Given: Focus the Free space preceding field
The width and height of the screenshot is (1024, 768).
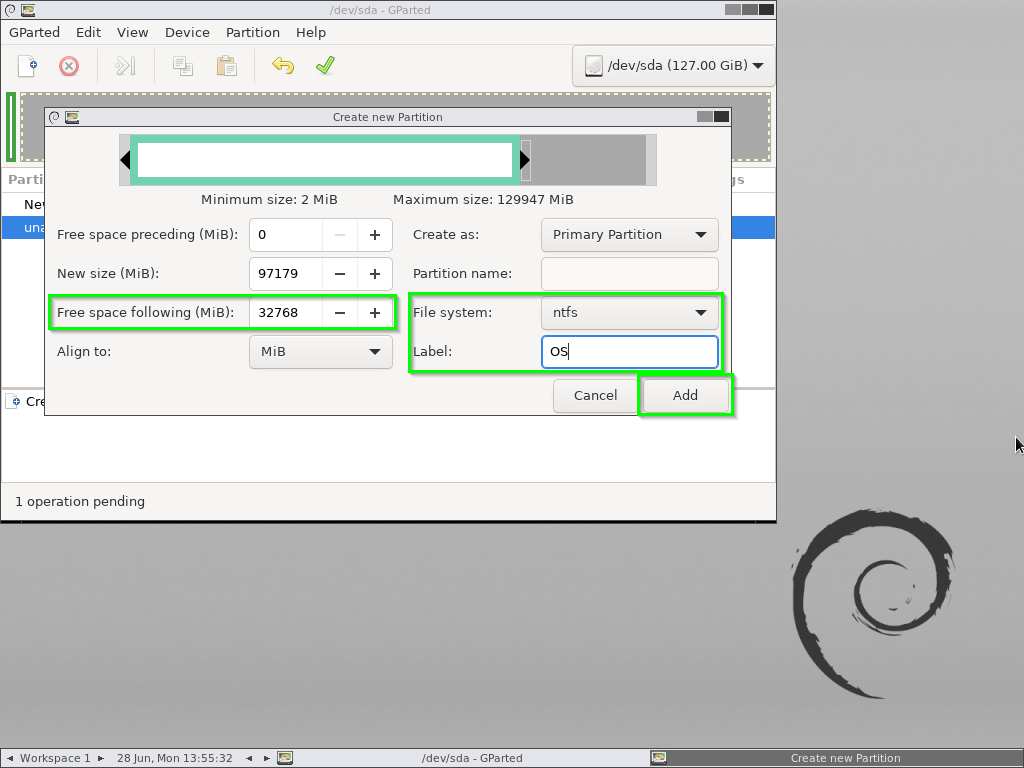Looking at the screenshot, I should tap(286, 235).
